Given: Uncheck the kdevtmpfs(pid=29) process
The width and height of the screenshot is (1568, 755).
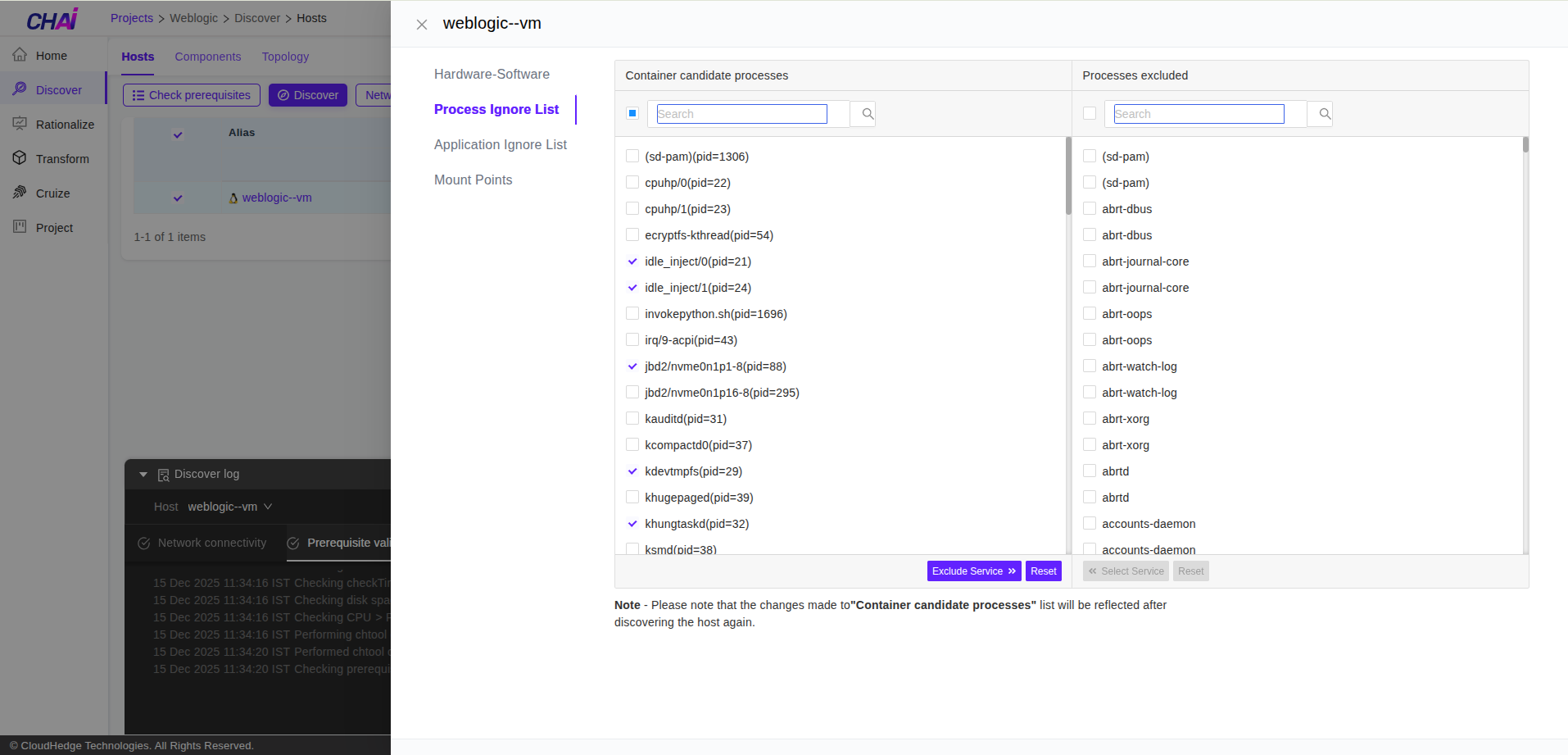Looking at the screenshot, I should tap(632, 471).
